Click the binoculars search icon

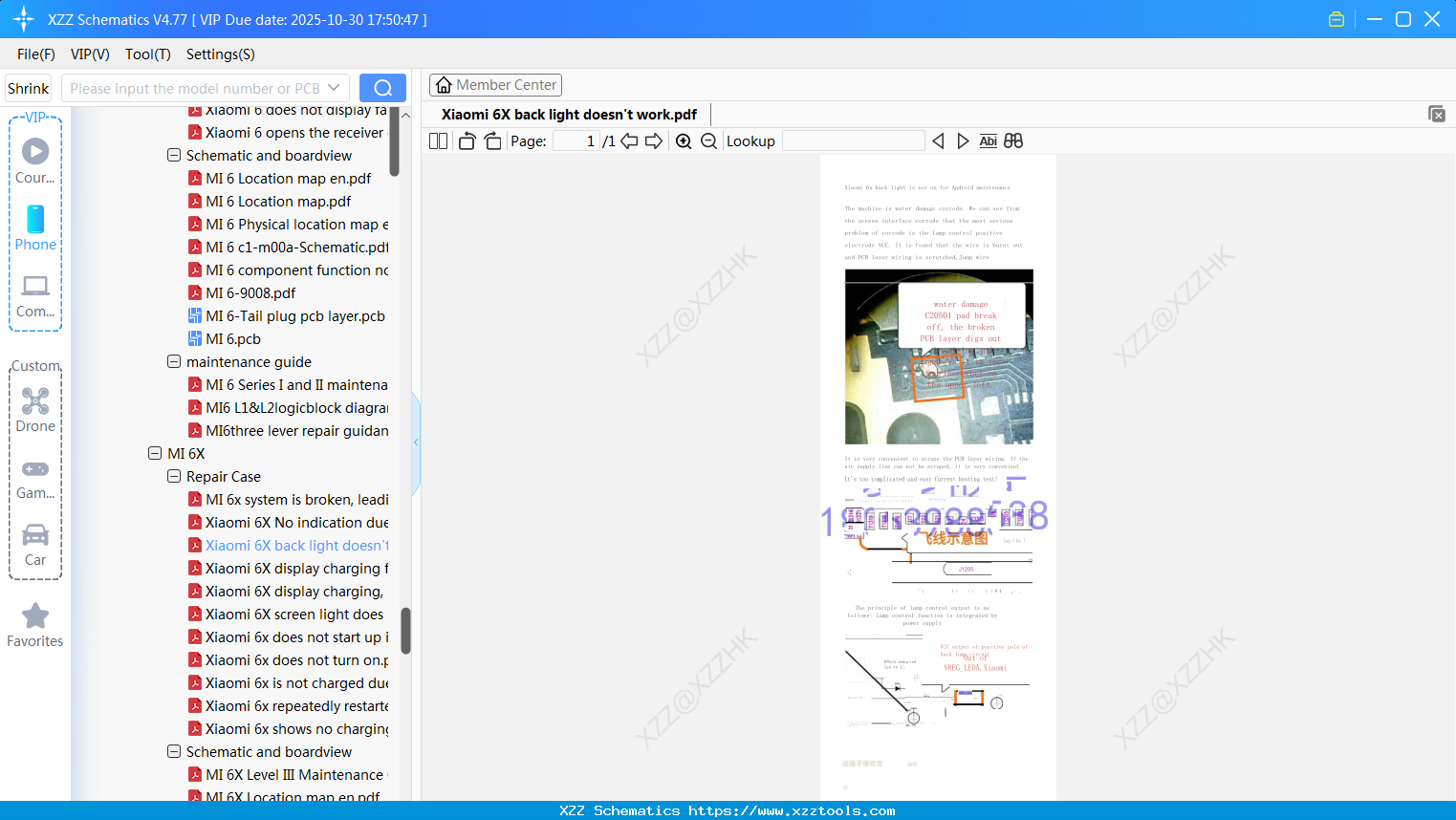[1013, 141]
